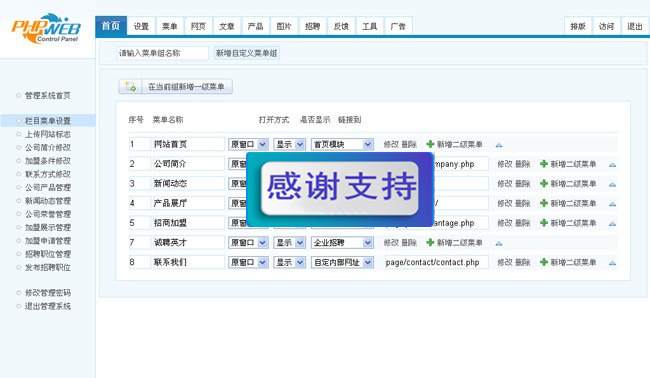Click 删除 link in 网站首页 row
Screen dimensions: 650x378
[x=409, y=144]
